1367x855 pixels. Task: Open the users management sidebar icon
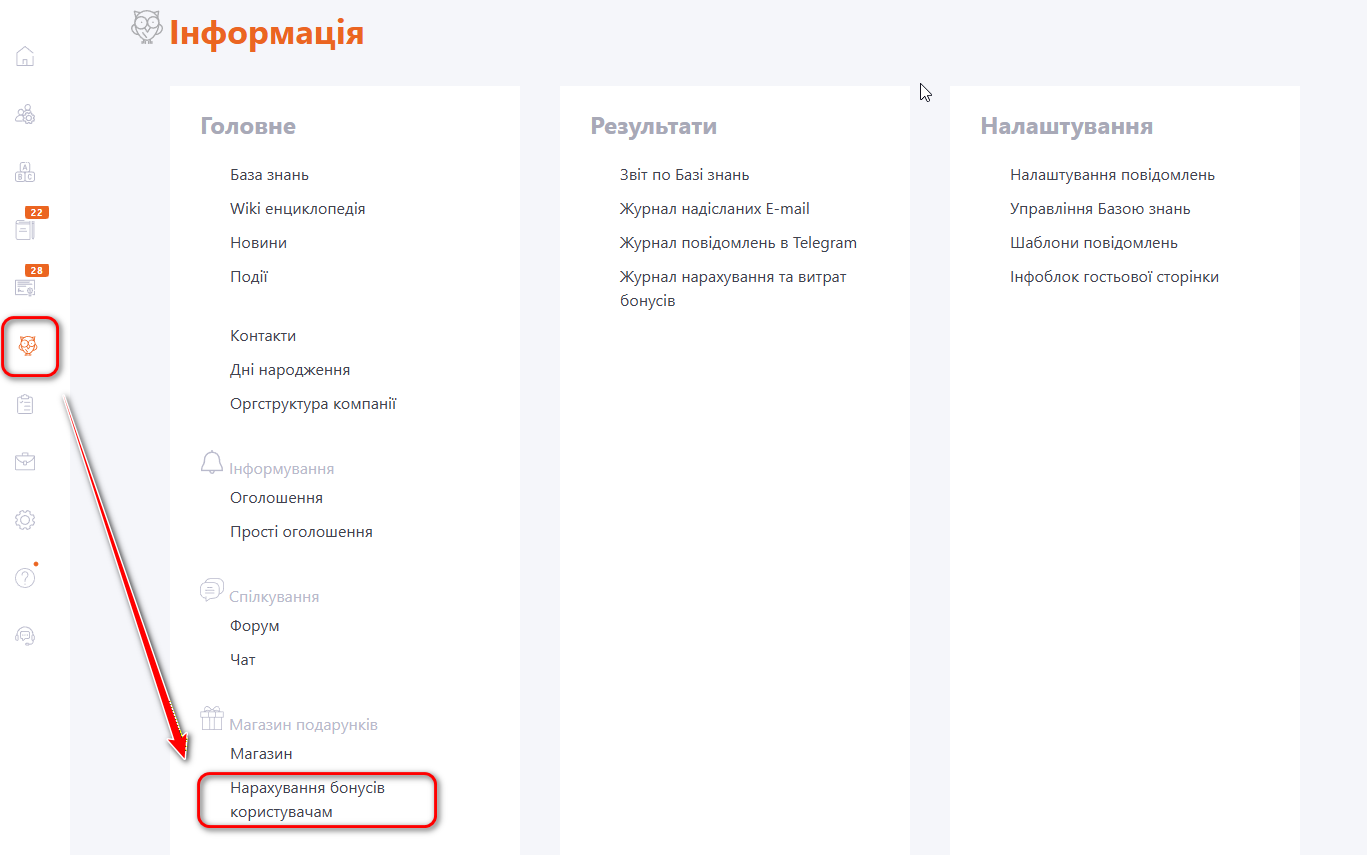point(25,114)
